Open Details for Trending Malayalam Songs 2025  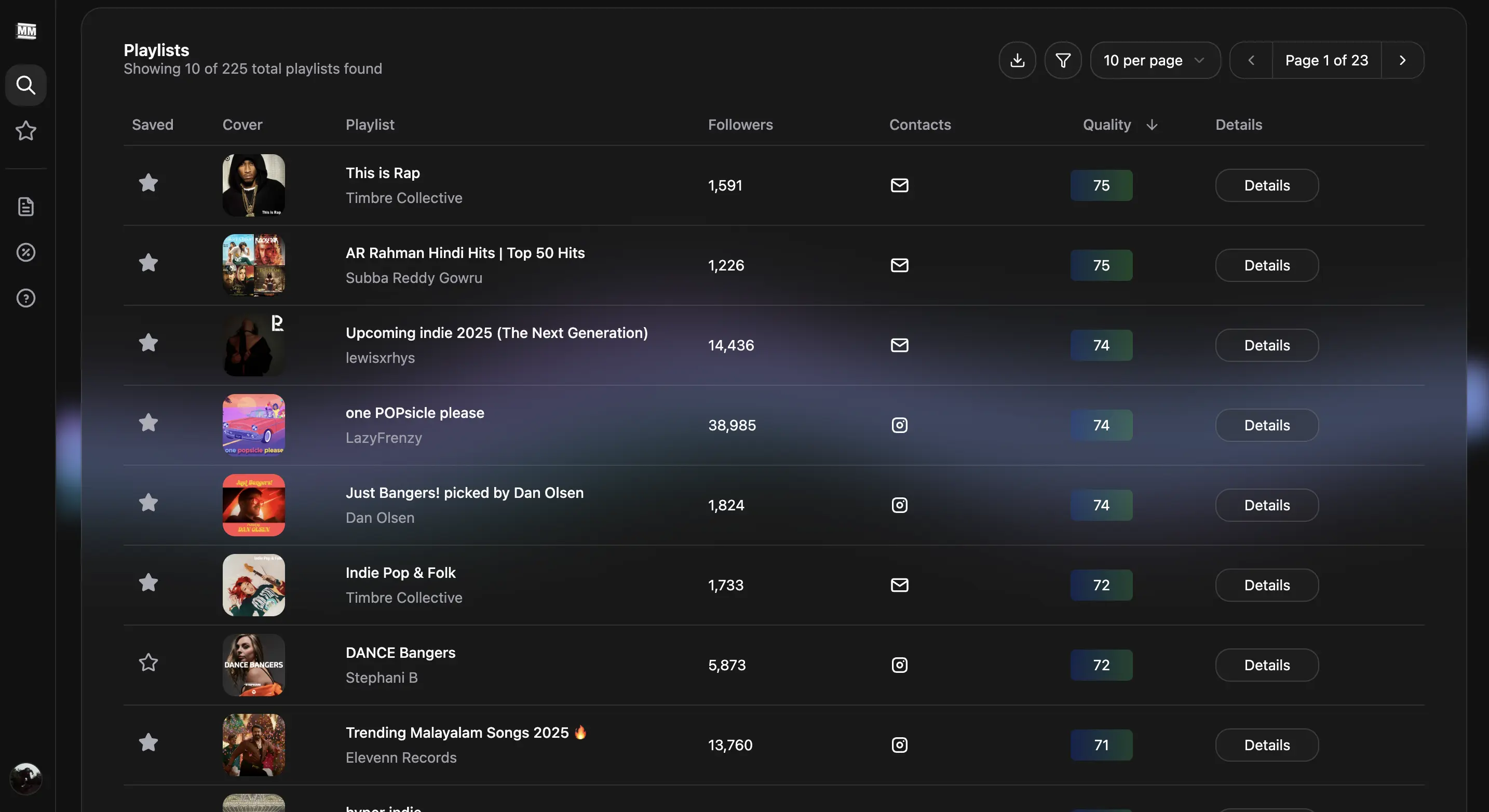tap(1266, 745)
